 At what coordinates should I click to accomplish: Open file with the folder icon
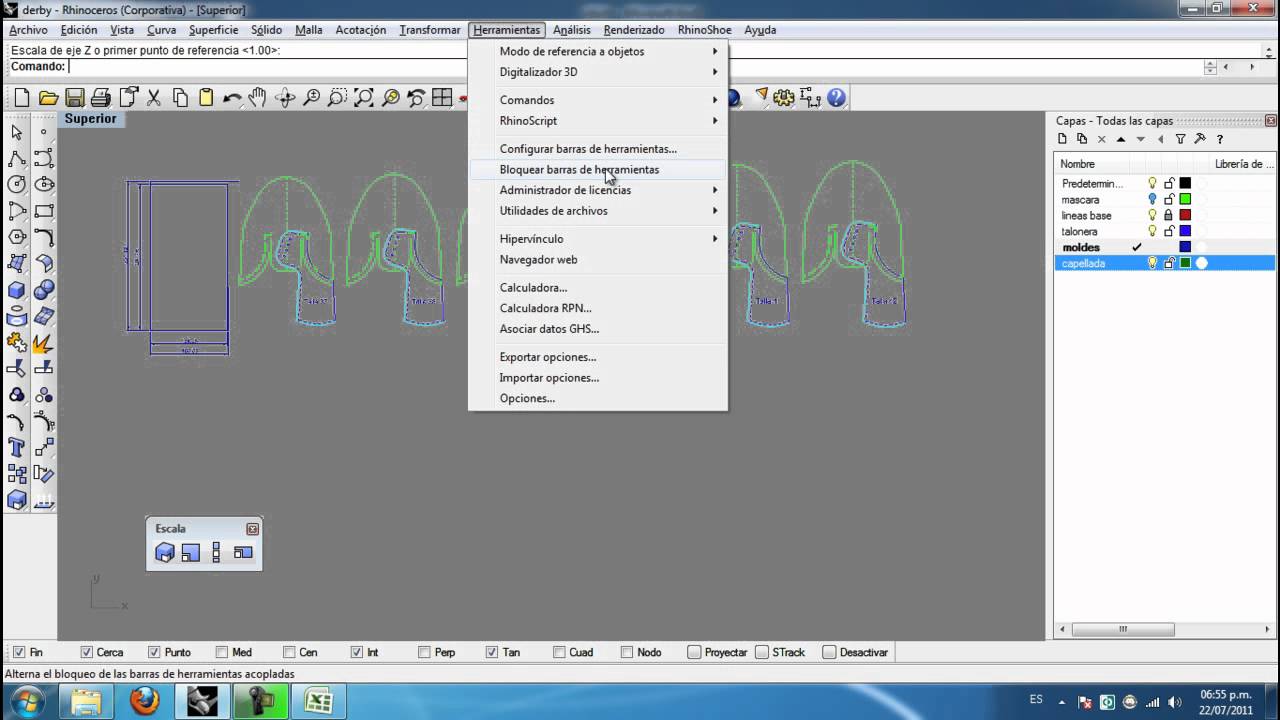(48, 98)
